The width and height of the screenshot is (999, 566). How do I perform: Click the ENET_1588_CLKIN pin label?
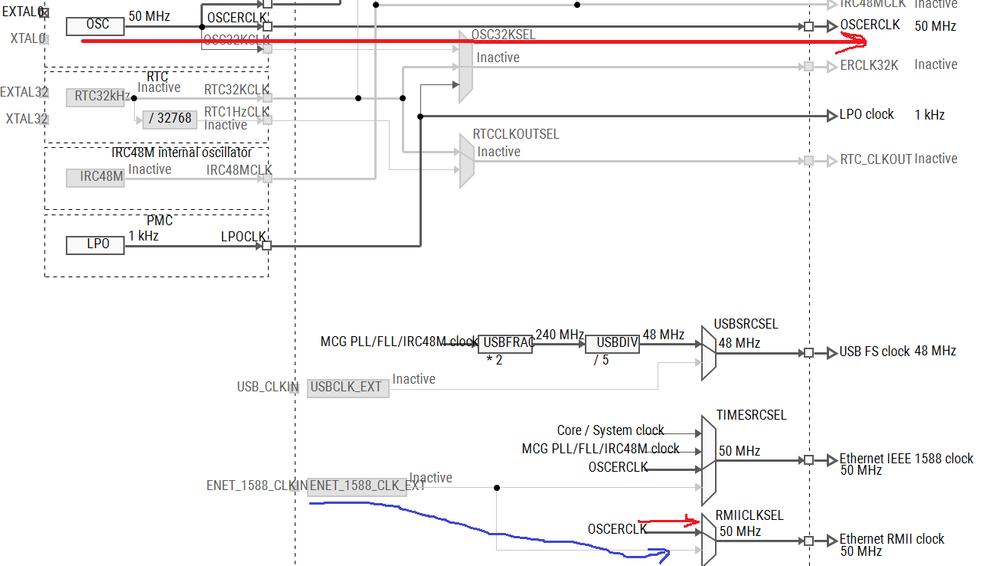tap(257, 486)
